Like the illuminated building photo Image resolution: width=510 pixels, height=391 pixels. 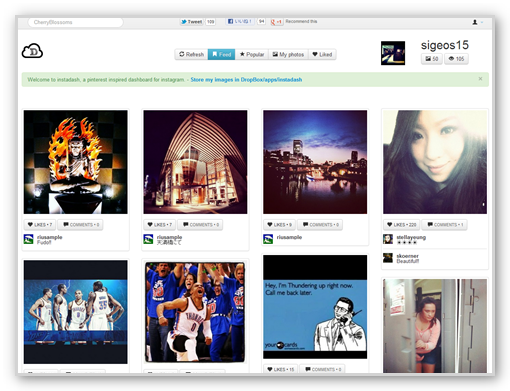[160, 225]
